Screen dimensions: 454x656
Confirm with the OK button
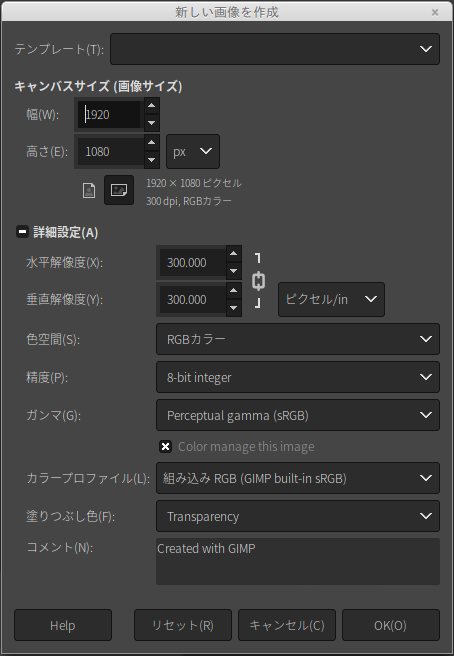pos(391,625)
